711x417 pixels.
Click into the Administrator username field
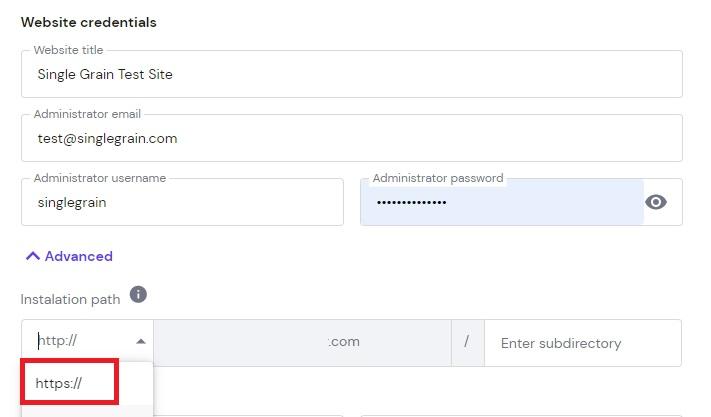click(181, 203)
